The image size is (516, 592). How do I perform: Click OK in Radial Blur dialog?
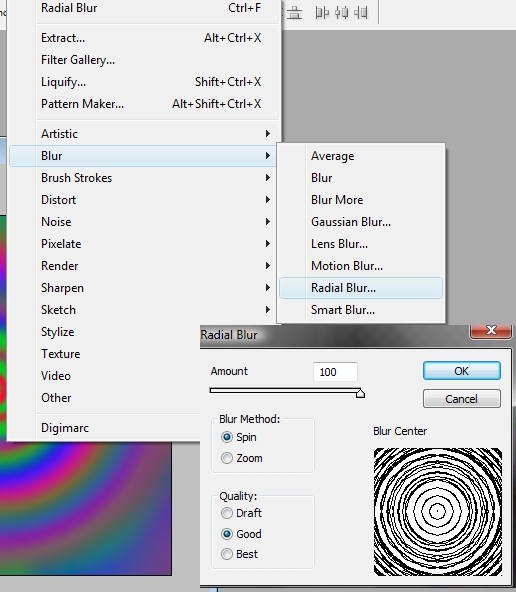(x=462, y=371)
